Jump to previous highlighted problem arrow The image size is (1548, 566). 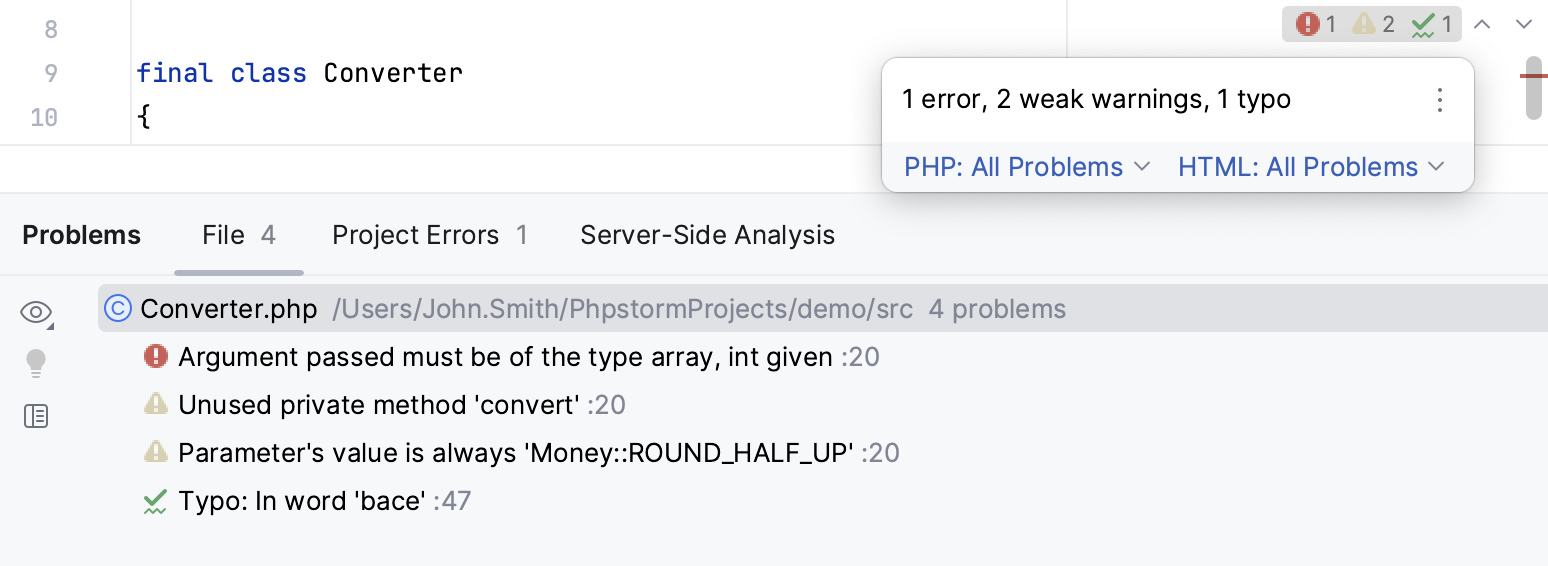(x=1483, y=24)
